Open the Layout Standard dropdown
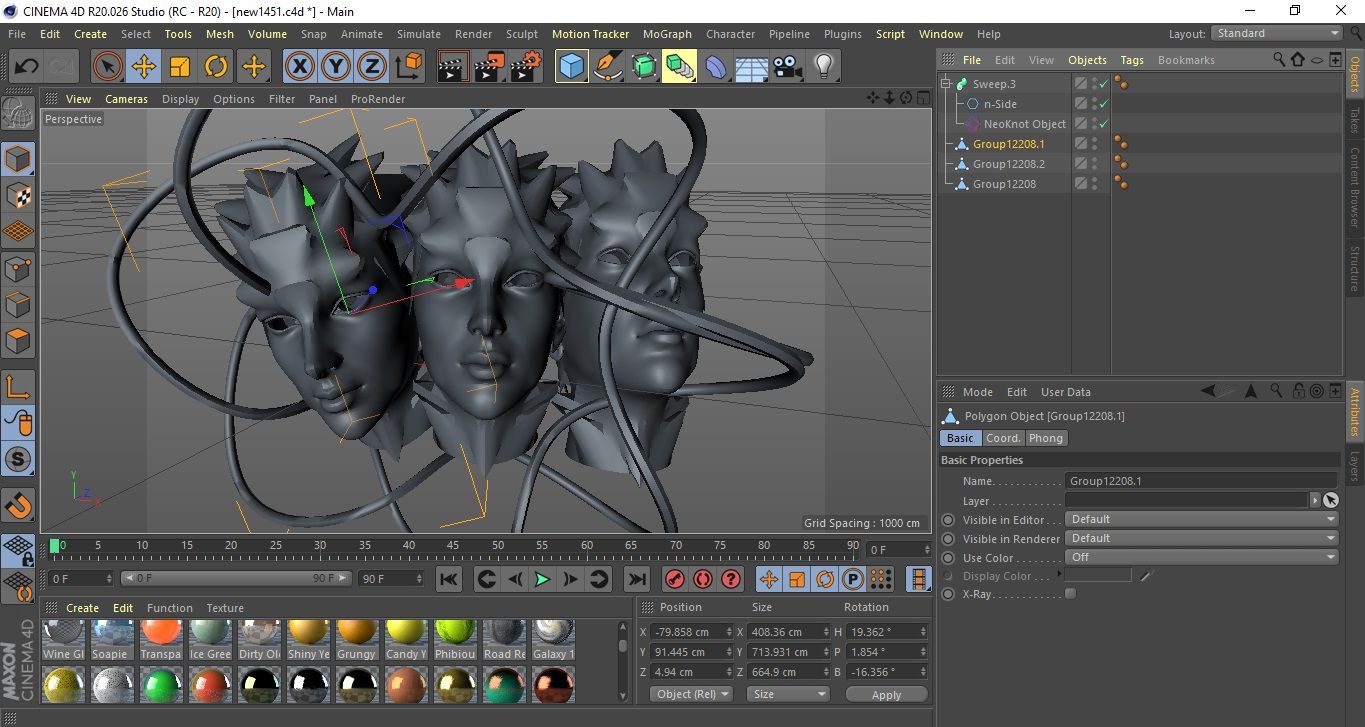Image resolution: width=1365 pixels, height=727 pixels. tap(1277, 33)
